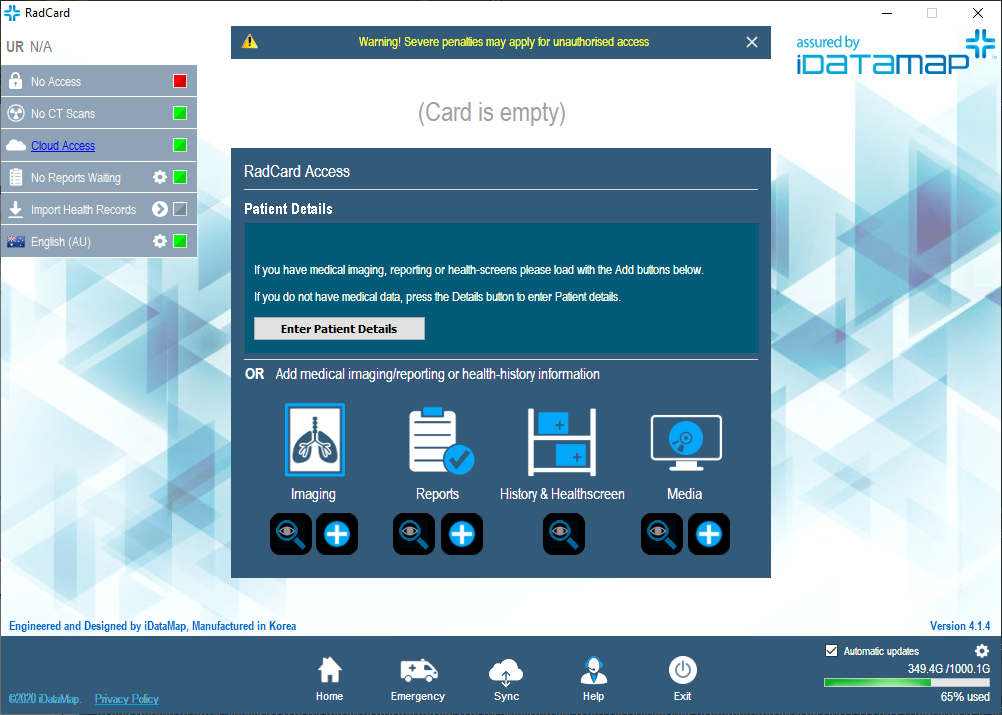
Task: Expand Import Health Records arrow
Action: (x=159, y=210)
